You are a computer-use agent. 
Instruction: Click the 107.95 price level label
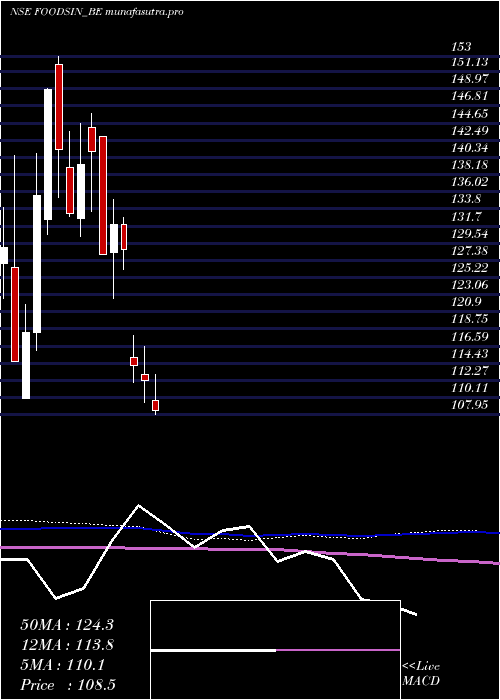click(470, 405)
